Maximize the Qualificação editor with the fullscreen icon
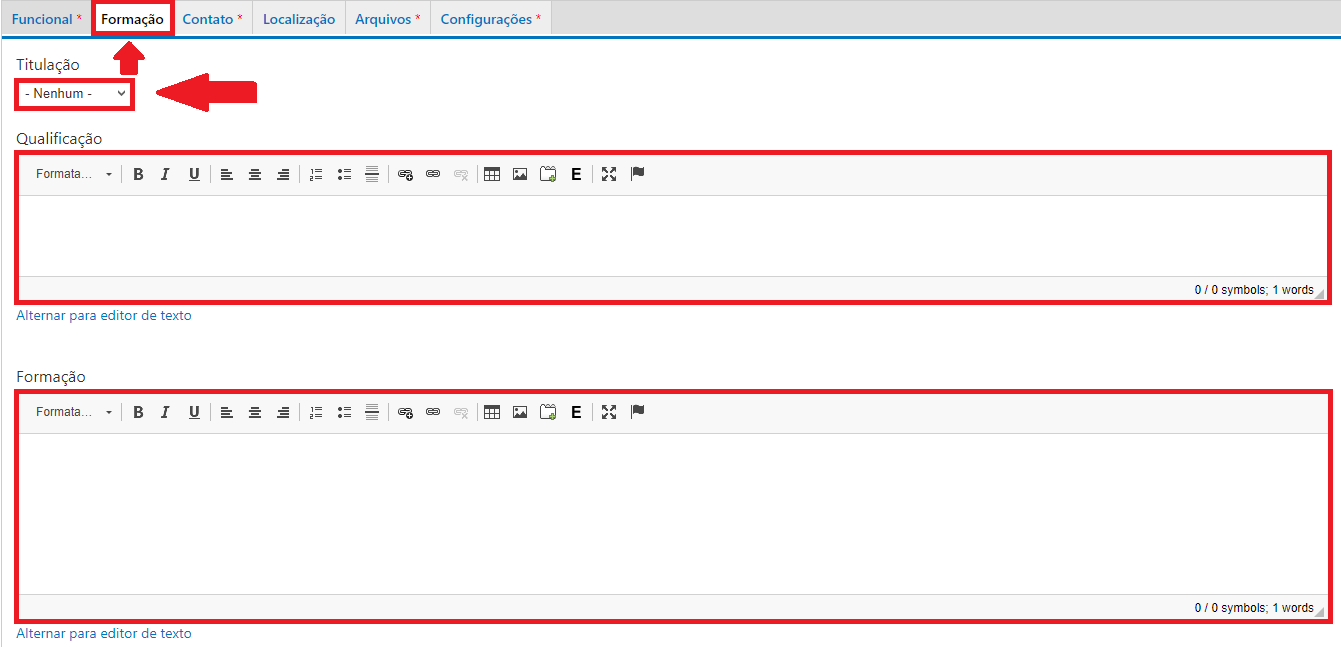 [x=609, y=174]
